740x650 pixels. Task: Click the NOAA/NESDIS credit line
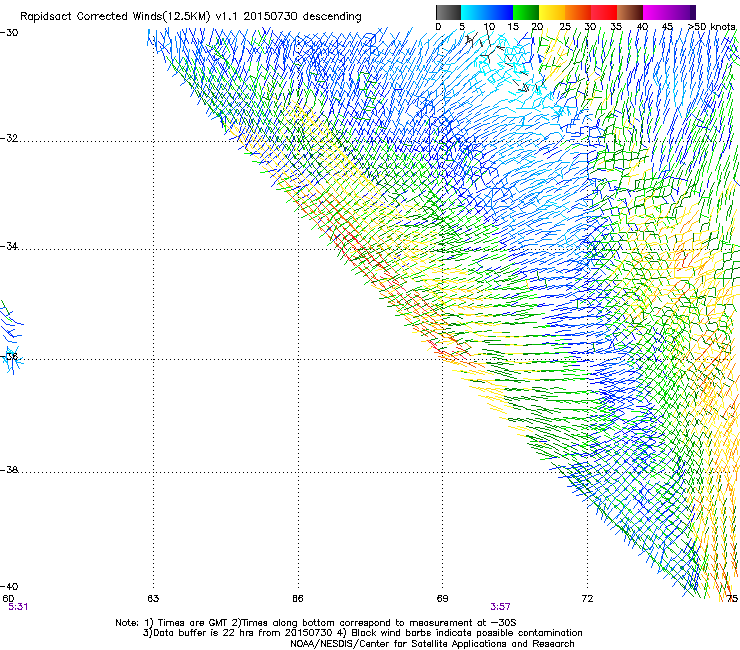pos(432,644)
